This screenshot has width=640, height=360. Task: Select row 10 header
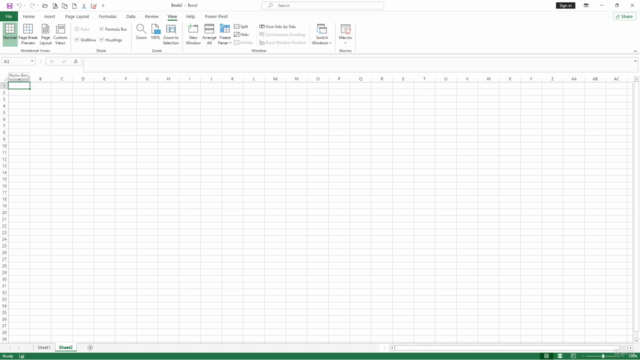pyautogui.click(x=4, y=146)
